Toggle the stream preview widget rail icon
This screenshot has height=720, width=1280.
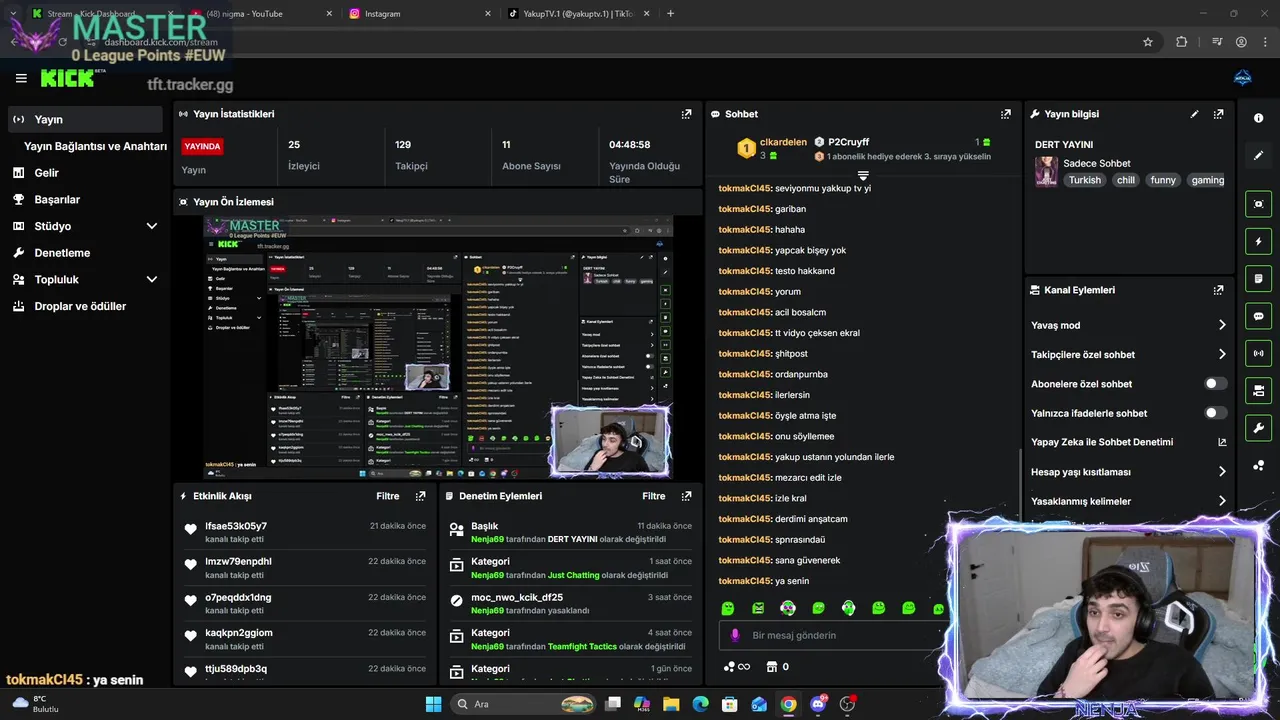click(1258, 204)
